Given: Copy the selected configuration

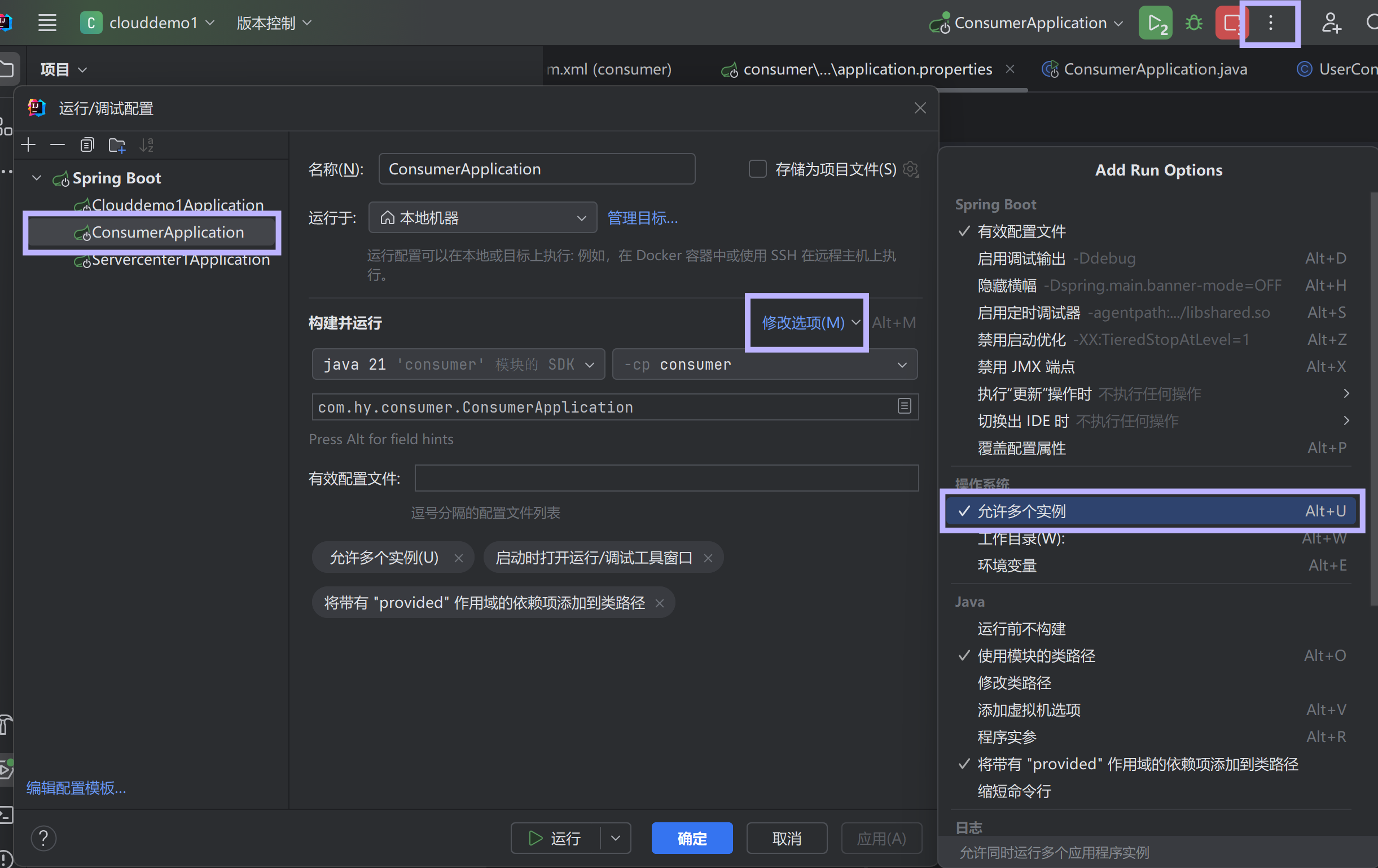Looking at the screenshot, I should [87, 145].
